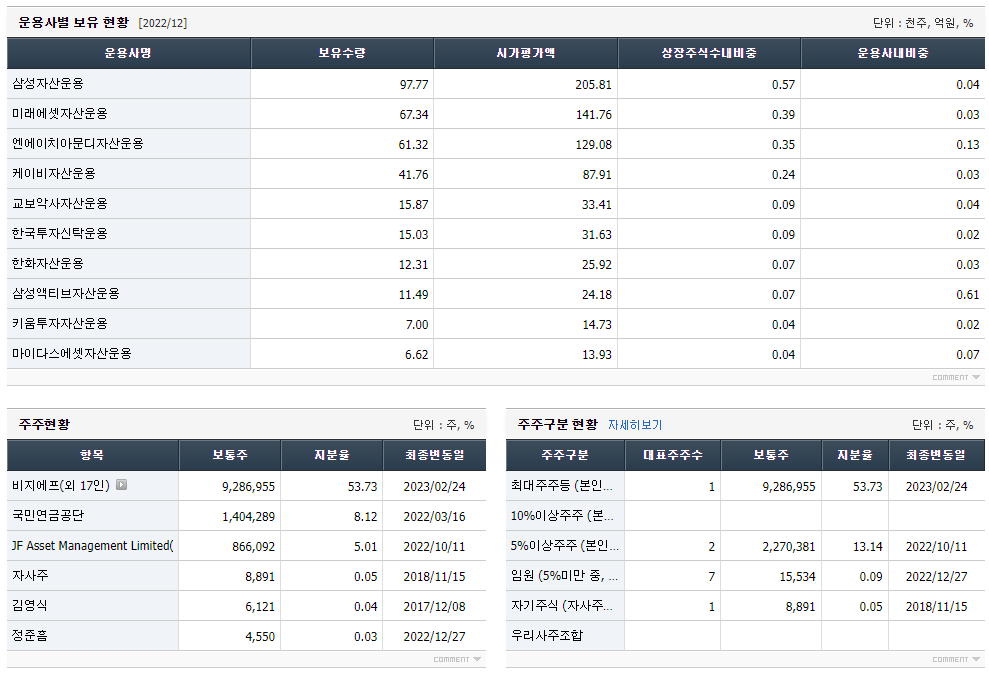The height and width of the screenshot is (676, 989).
Task: Click valuation 141.76 for 미래에셋자산운용
Action: click(593, 115)
